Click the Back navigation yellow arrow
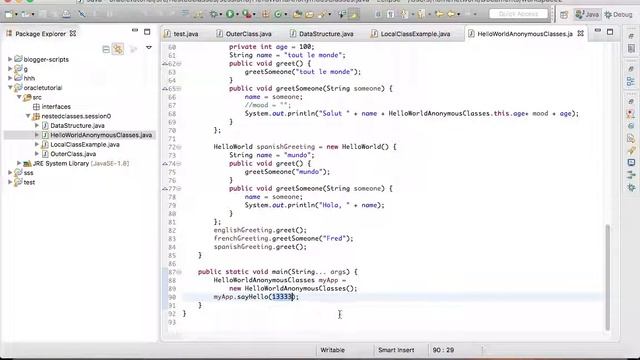This screenshot has width=640, height=360. tap(451, 14)
